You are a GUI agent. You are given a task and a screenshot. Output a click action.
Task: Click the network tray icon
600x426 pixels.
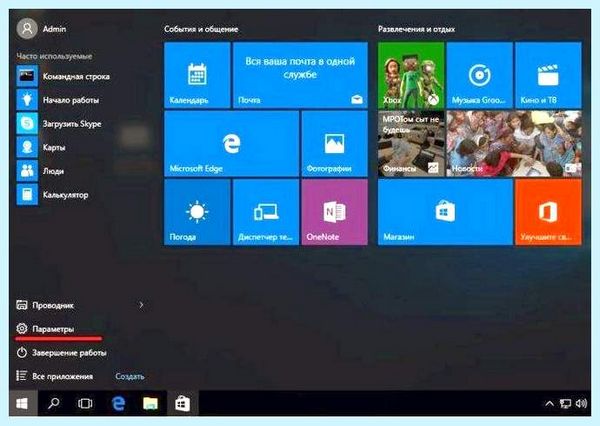pyautogui.click(x=565, y=403)
